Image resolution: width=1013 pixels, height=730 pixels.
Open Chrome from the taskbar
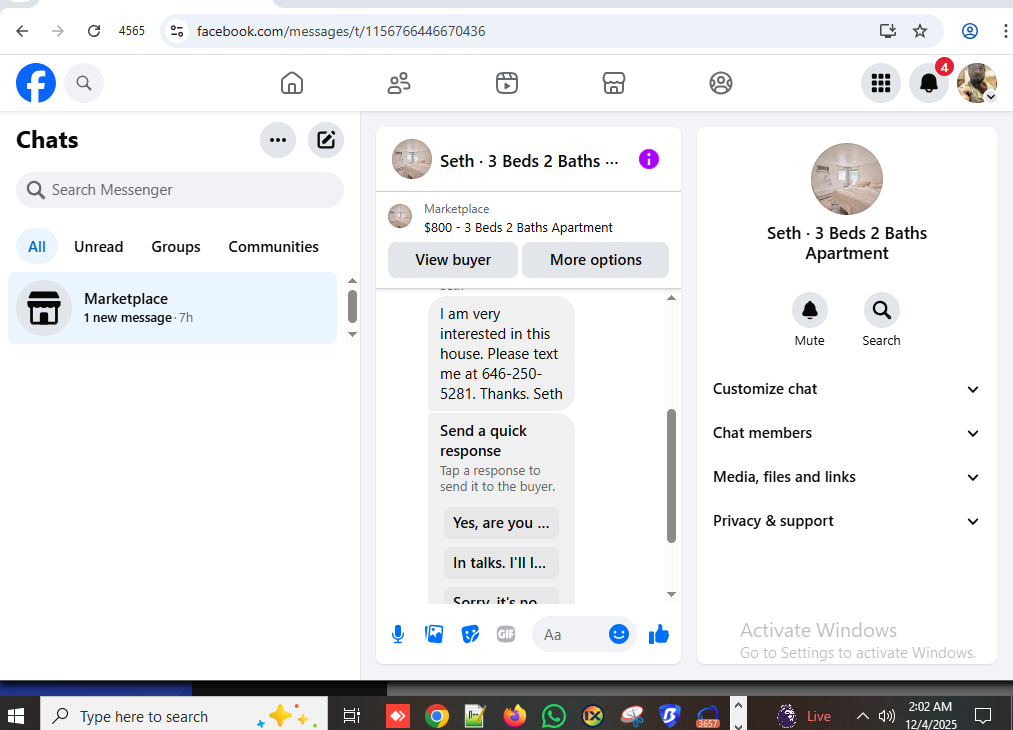click(437, 716)
